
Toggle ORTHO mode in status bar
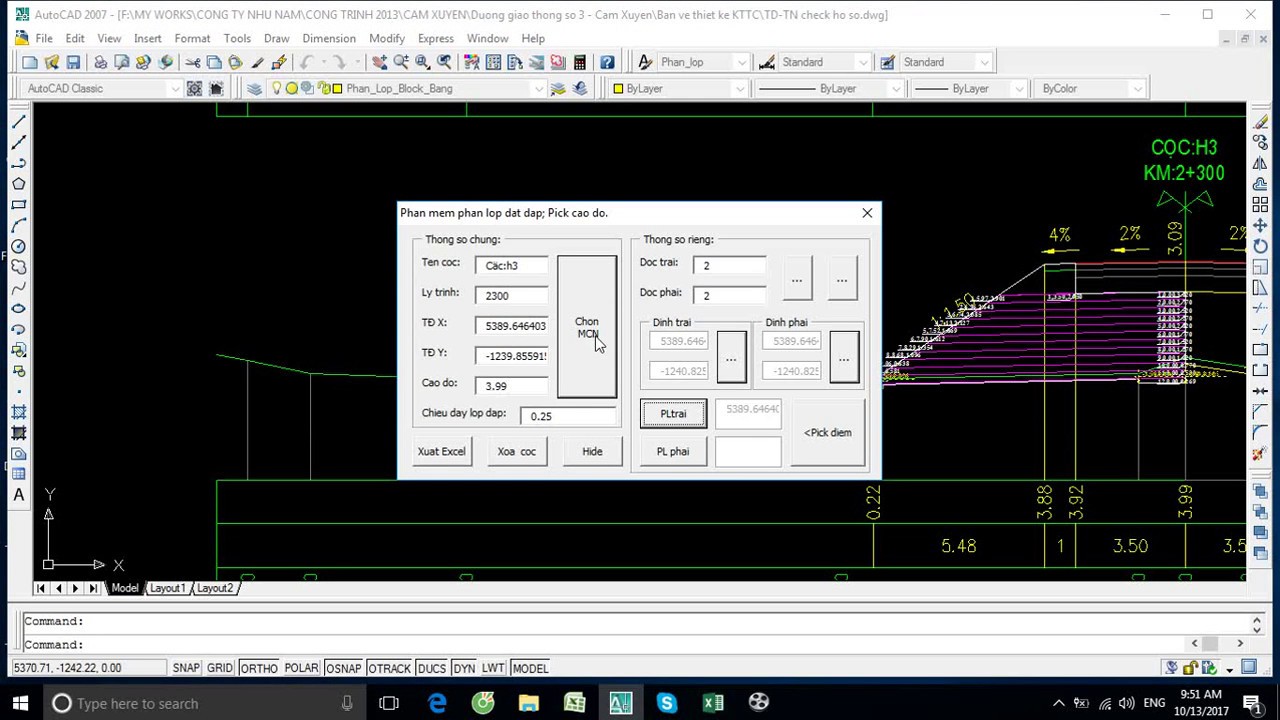click(x=259, y=668)
